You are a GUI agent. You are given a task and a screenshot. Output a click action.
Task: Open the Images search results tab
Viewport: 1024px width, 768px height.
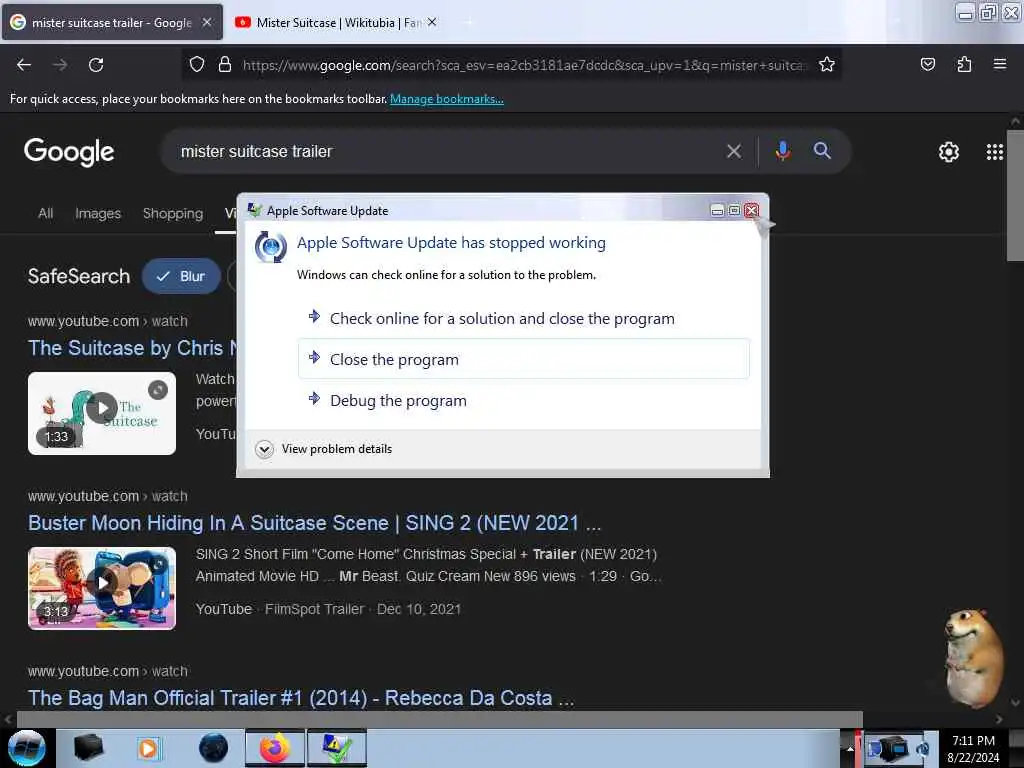[98, 214]
